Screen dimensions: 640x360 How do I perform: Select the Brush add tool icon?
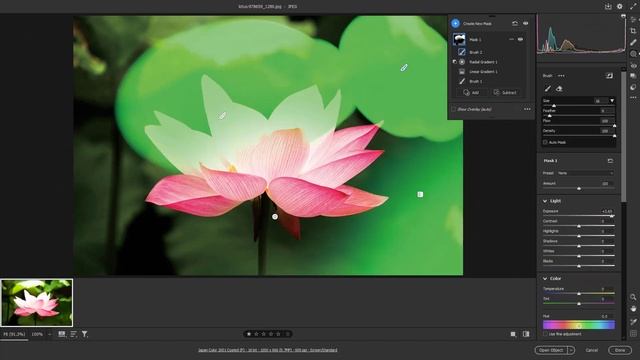point(548,89)
